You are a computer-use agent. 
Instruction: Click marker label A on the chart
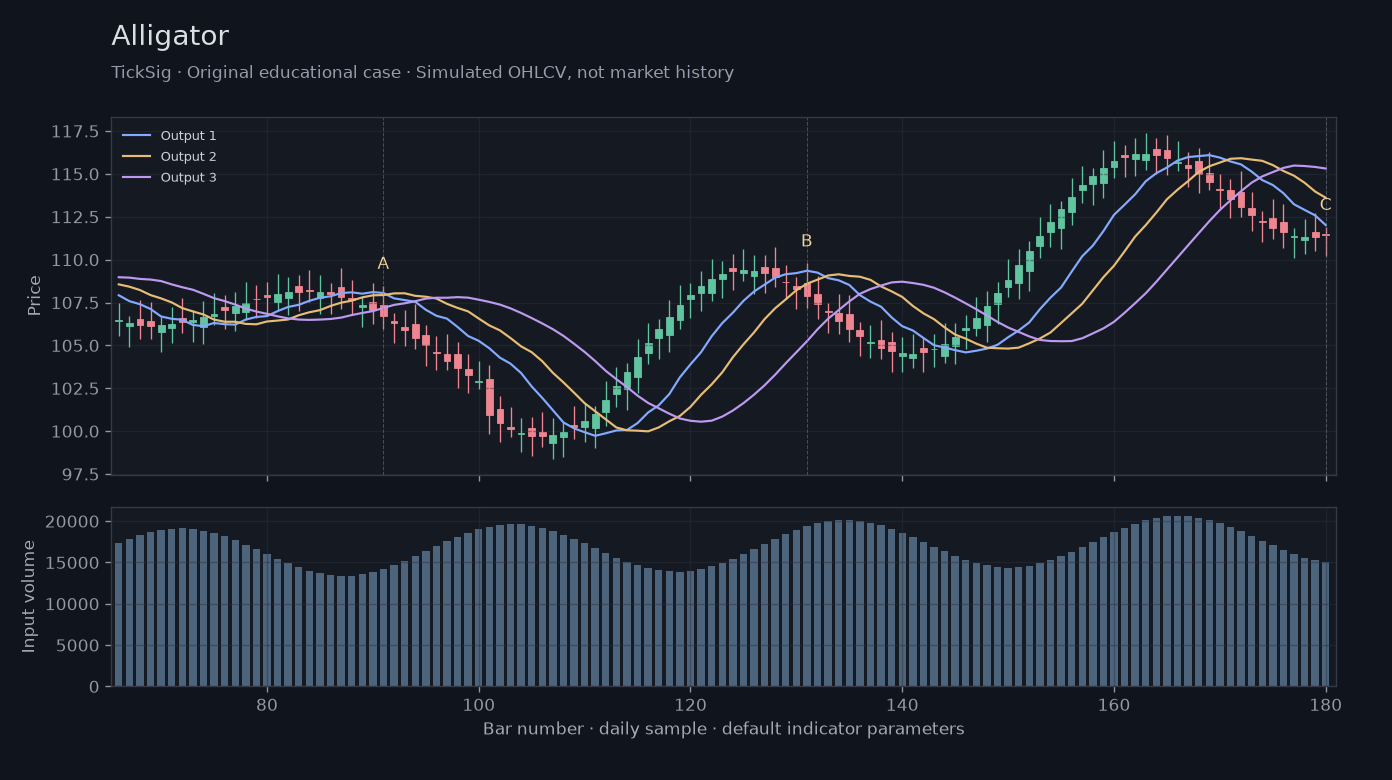click(x=383, y=264)
